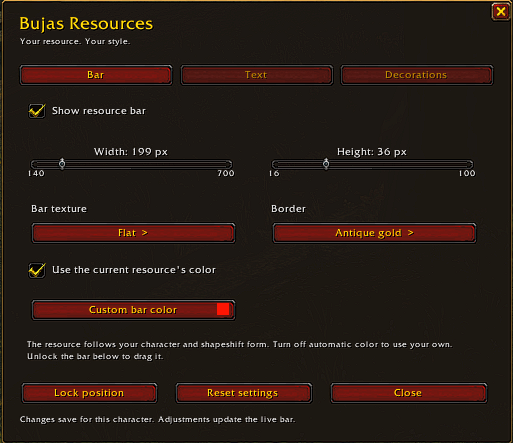Screen dimensions: 513x443
Task: Click the Show resource bar label text
Action: [99, 111]
